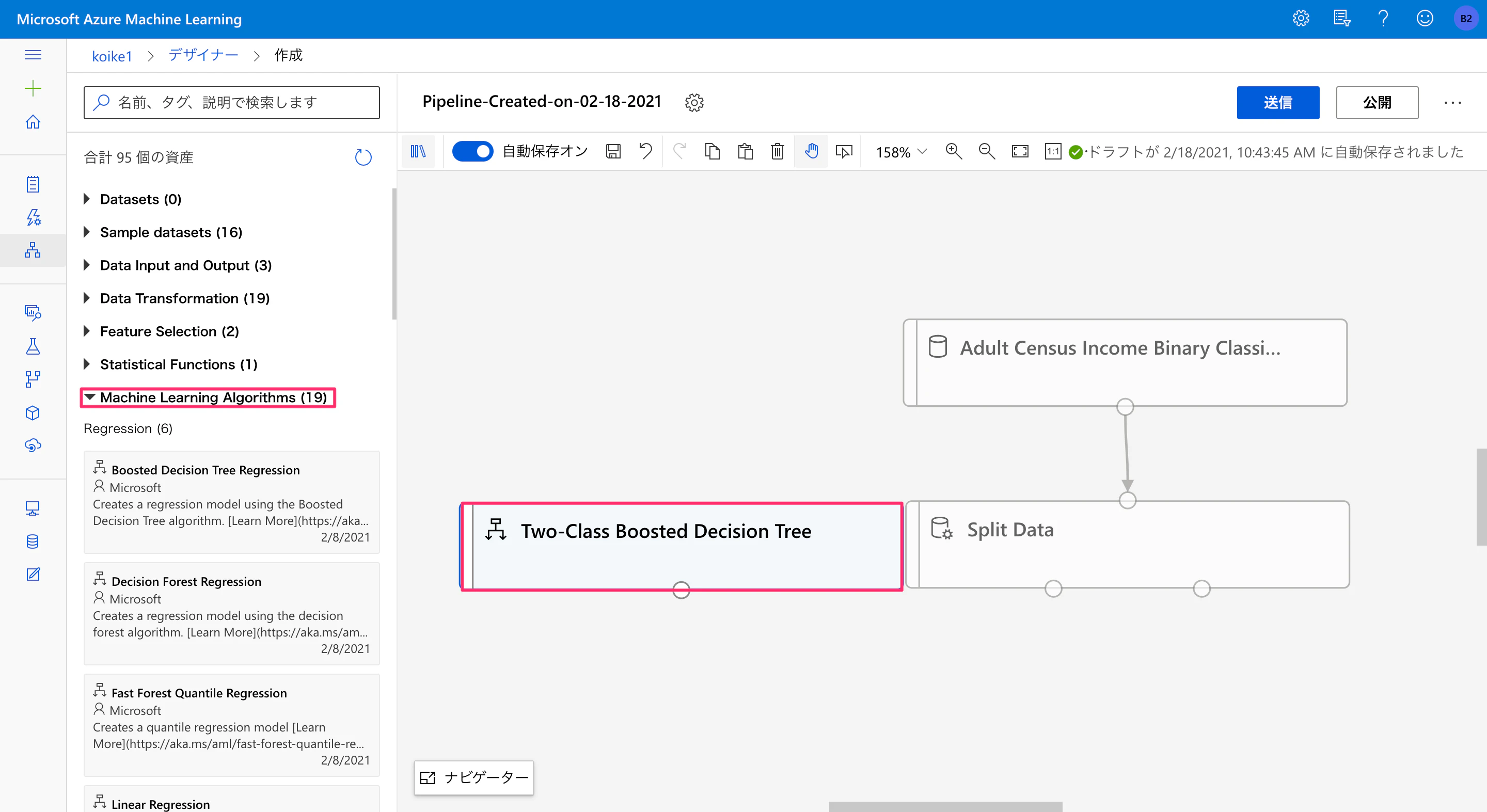Screen dimensions: 1487x812
Task: Zoom out of the canvas
Action: tap(987, 152)
